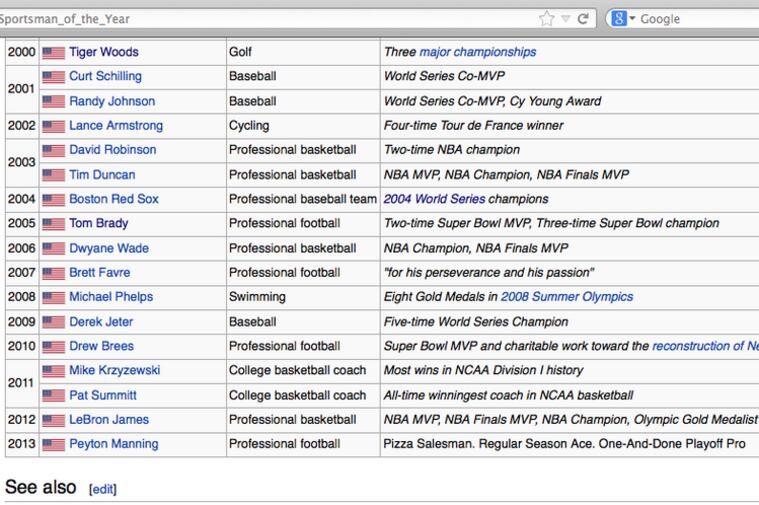Open Mike Krzyzewski link
Image resolution: width=759 pixels, height=505 pixels.
tap(114, 370)
